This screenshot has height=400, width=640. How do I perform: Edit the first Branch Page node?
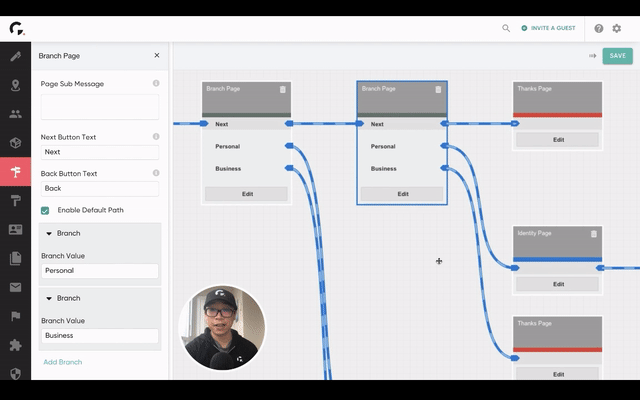[x=247, y=194]
